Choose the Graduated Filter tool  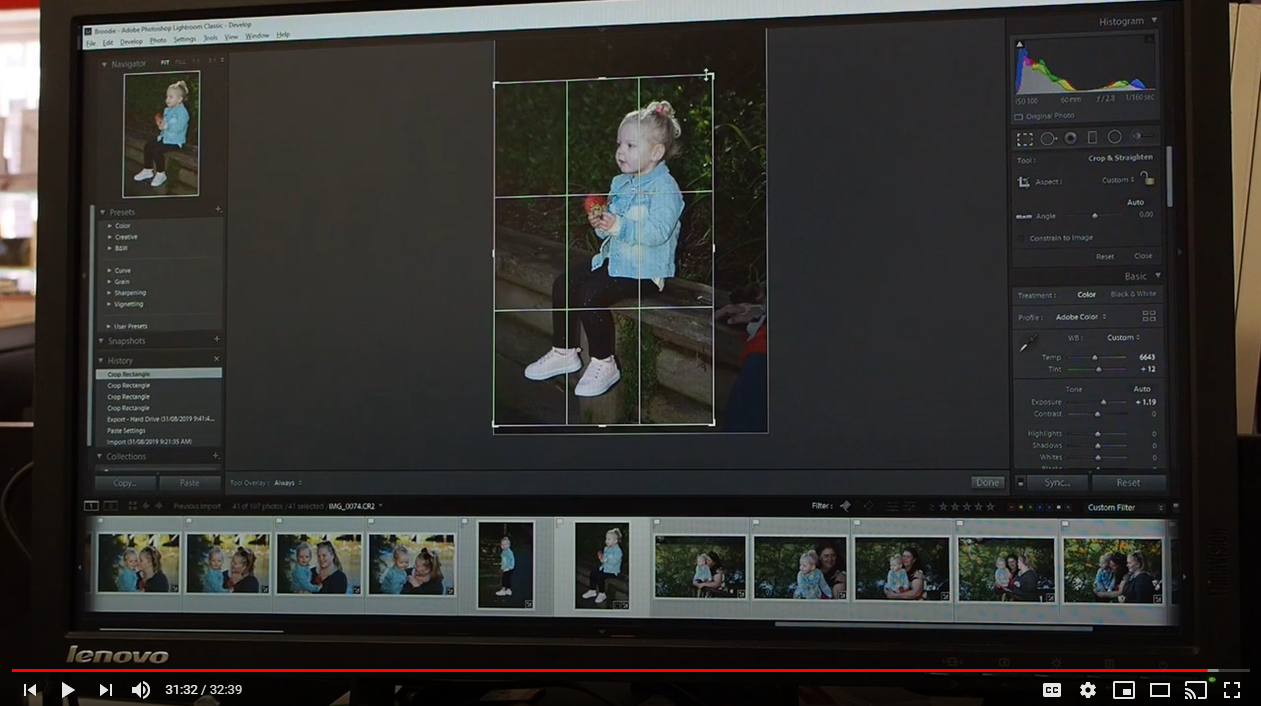tap(1092, 137)
